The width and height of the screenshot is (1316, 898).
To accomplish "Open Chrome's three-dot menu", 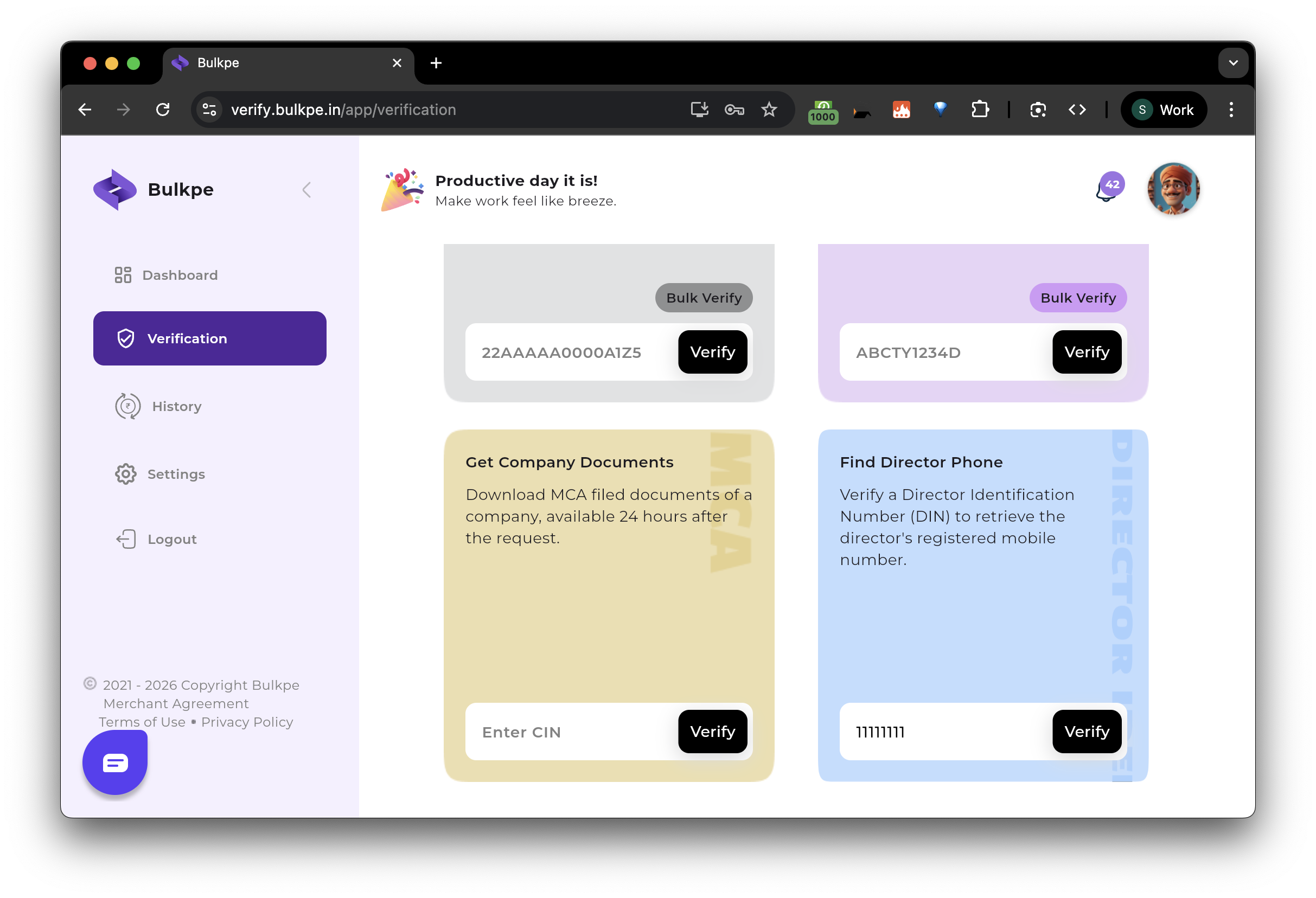I will (1230, 110).
